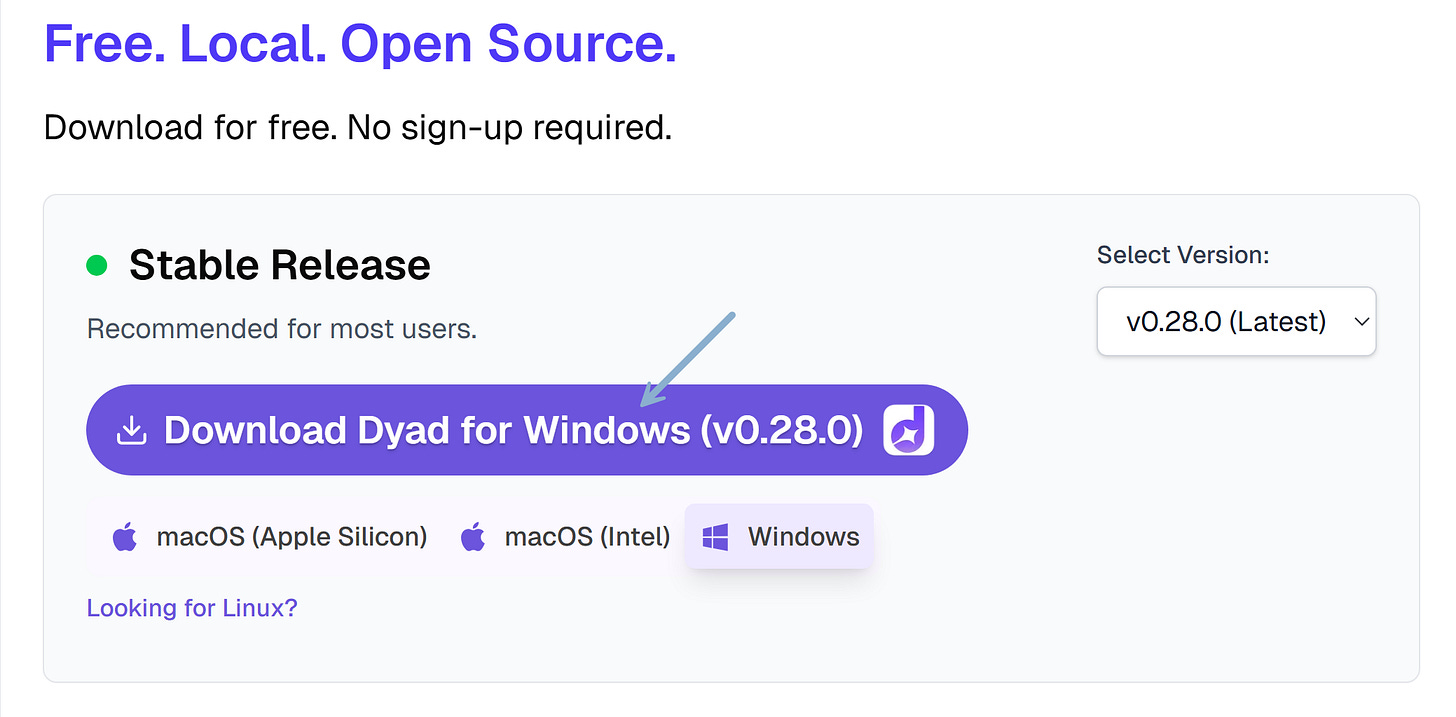Download Dyad for Windows v0.28.0

pyautogui.click(x=527, y=429)
